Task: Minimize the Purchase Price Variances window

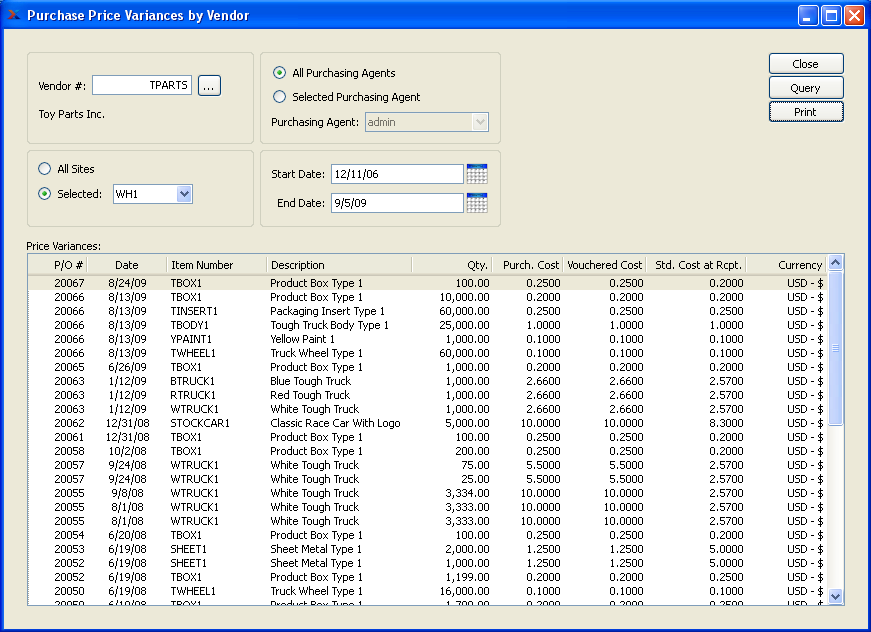Action: [808, 16]
